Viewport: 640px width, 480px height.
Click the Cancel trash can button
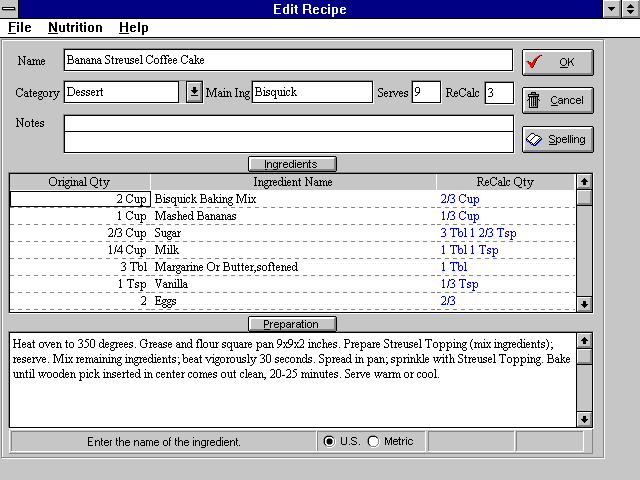click(x=557, y=100)
